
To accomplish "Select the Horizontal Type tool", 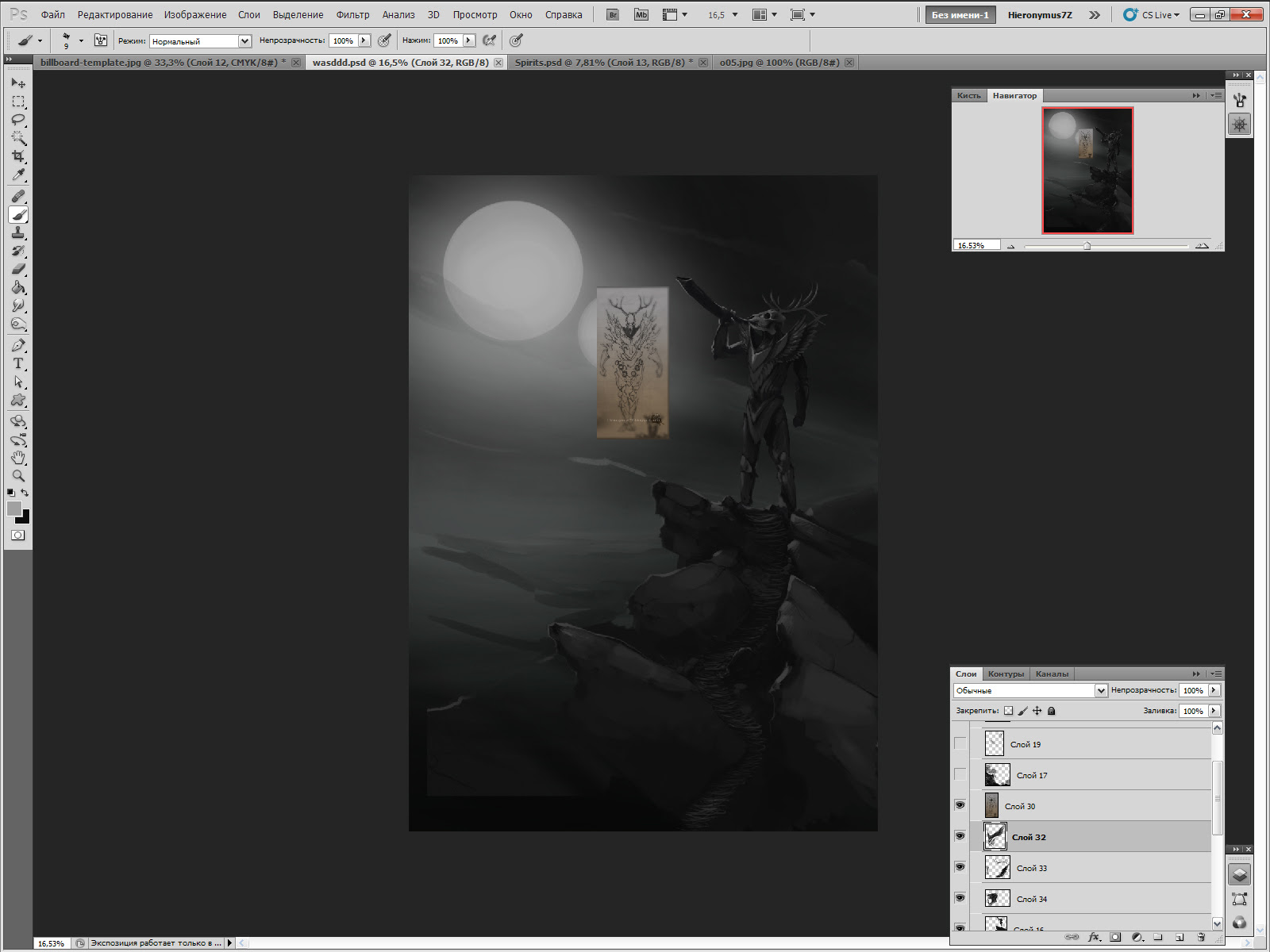I will tap(18, 363).
